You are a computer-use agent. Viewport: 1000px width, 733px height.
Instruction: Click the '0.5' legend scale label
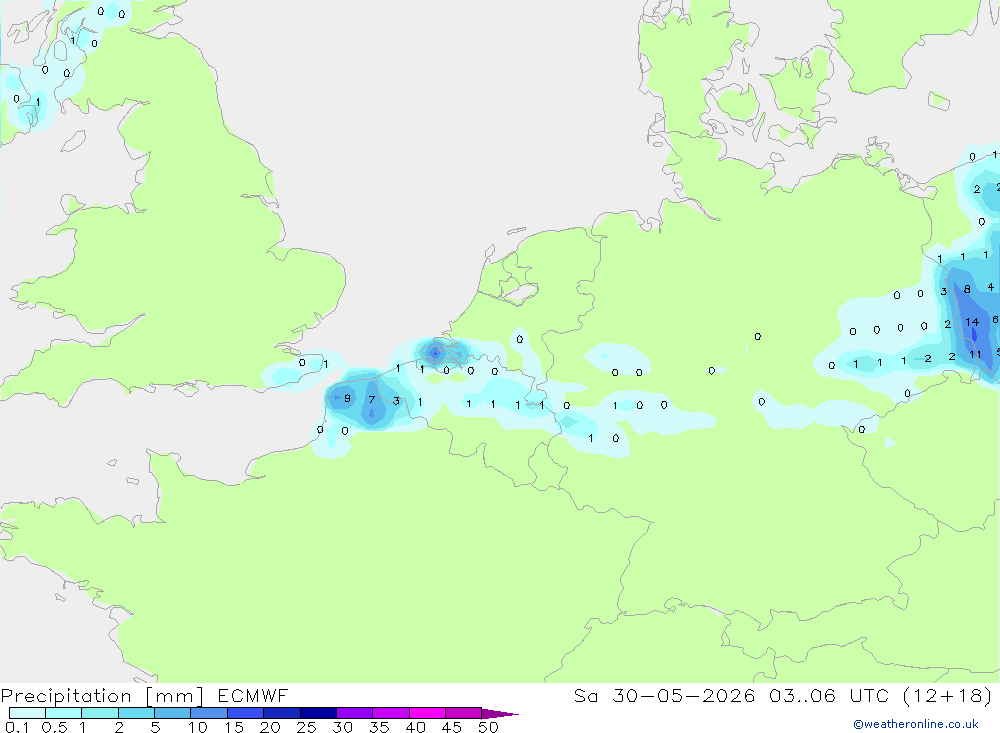(x=54, y=727)
